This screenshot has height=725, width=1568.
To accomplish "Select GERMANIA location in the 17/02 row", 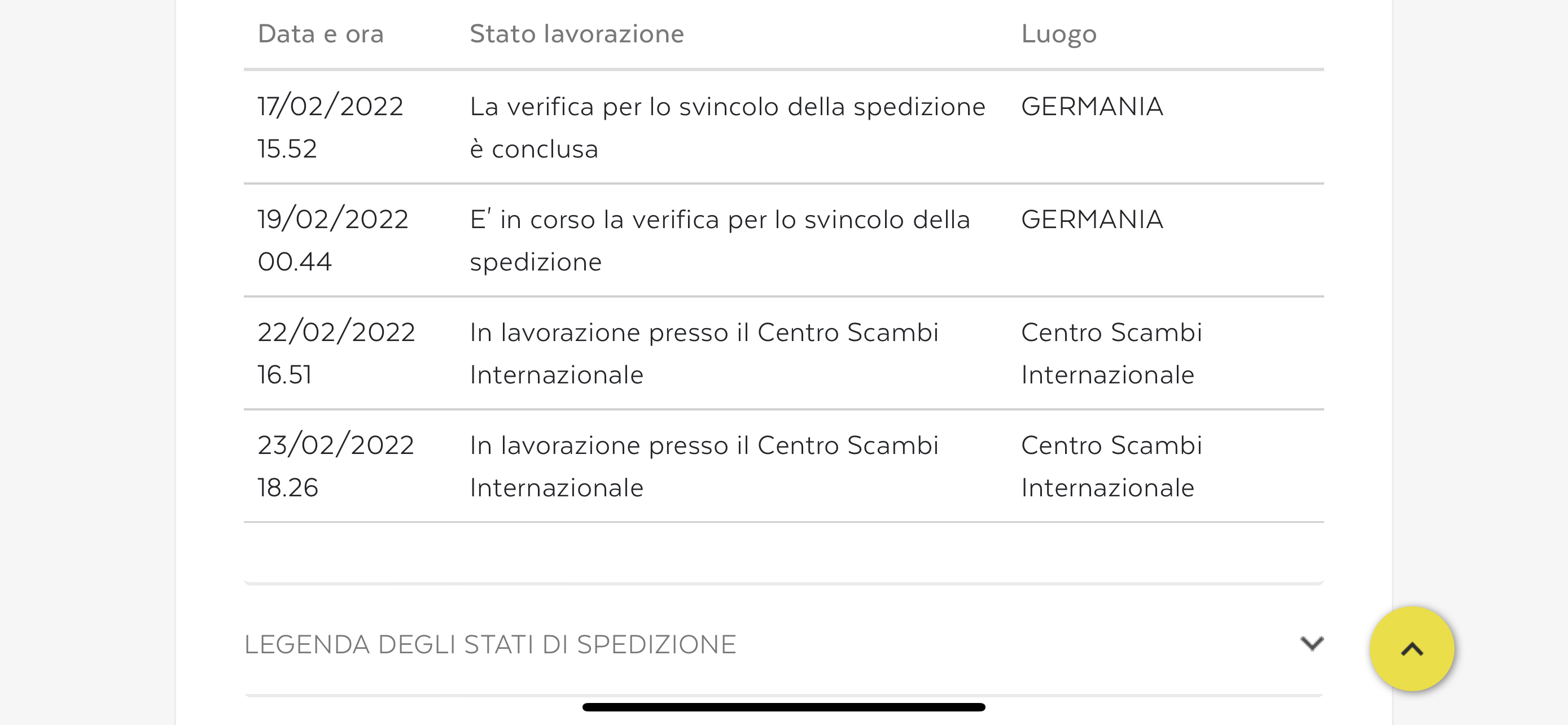I will pyautogui.click(x=1092, y=107).
